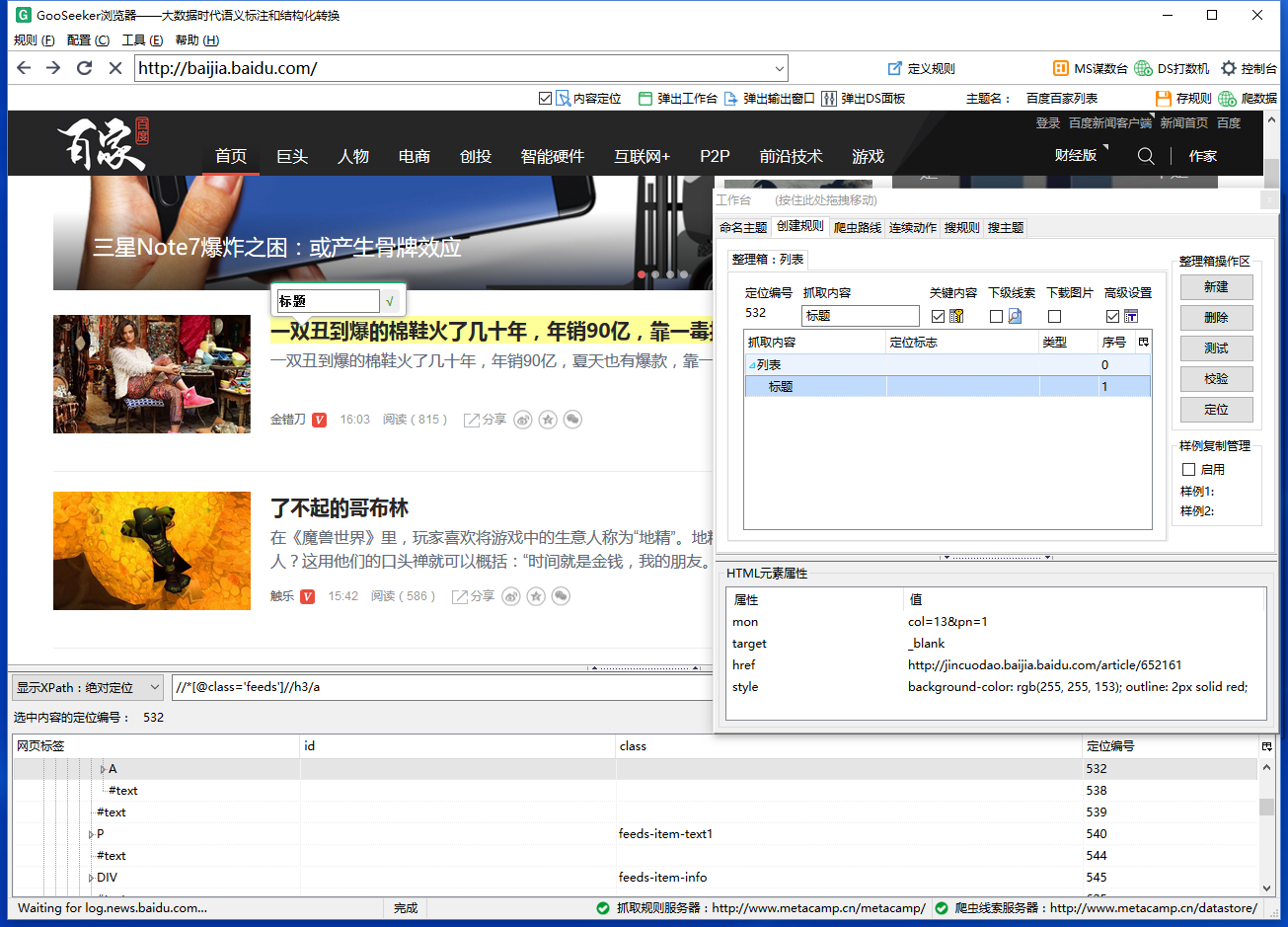This screenshot has height=927, width=1288.
Task: Enable 启用 sample copy checkbox
Action: pyautogui.click(x=1189, y=470)
